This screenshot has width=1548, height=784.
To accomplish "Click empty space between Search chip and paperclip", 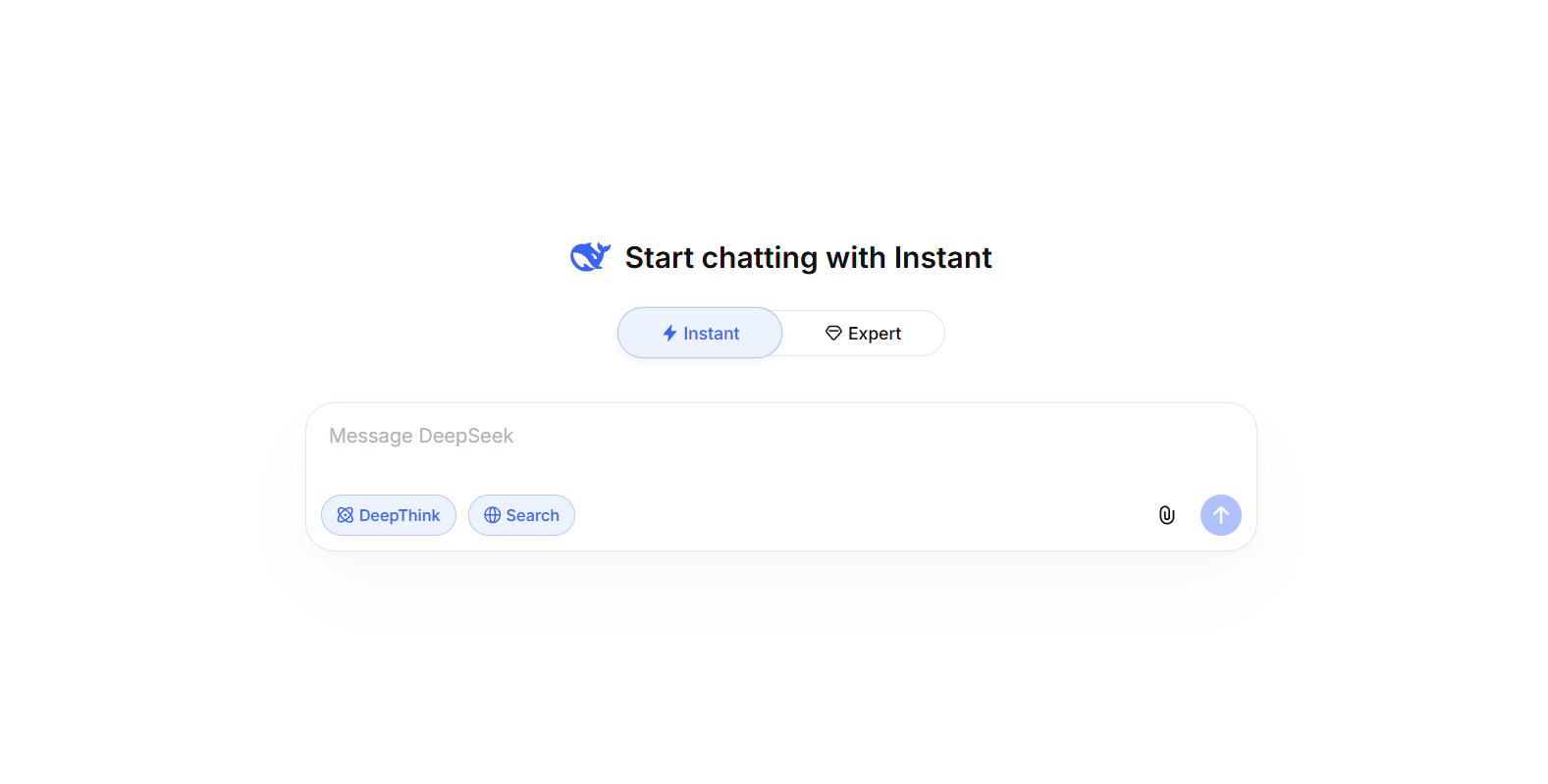I will click(x=864, y=515).
